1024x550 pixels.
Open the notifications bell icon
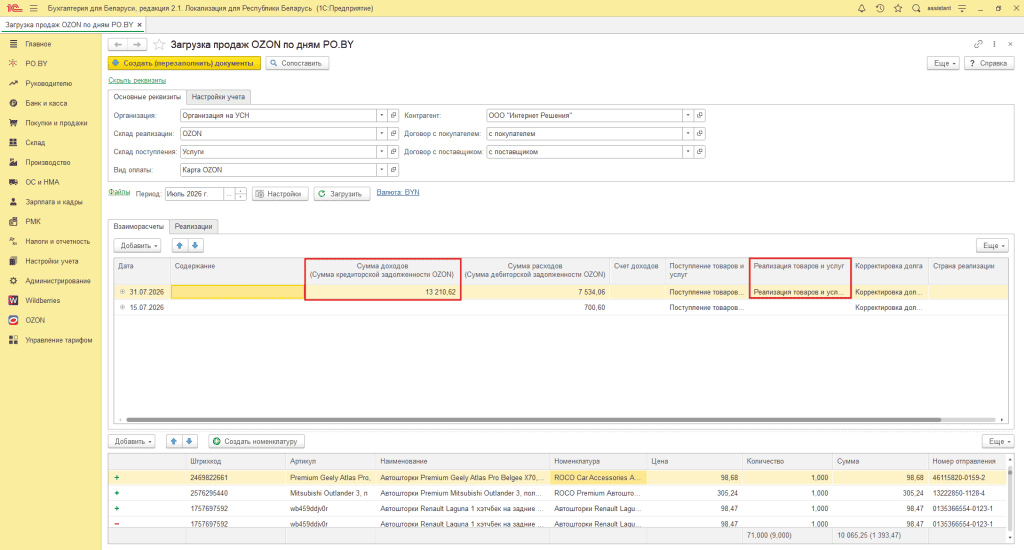(x=861, y=8)
